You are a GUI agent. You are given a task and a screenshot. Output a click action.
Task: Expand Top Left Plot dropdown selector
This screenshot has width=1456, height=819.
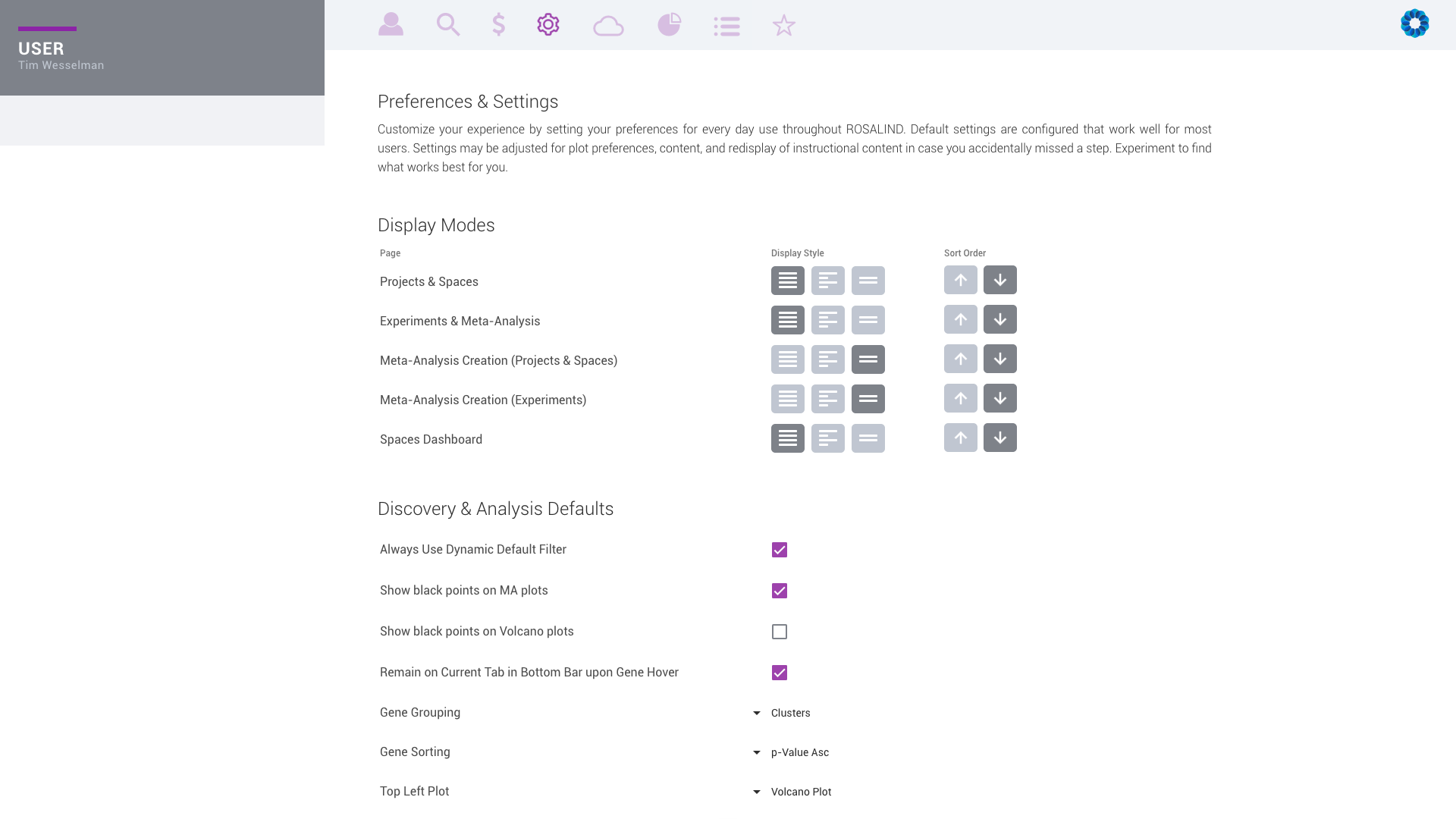pyautogui.click(x=757, y=792)
